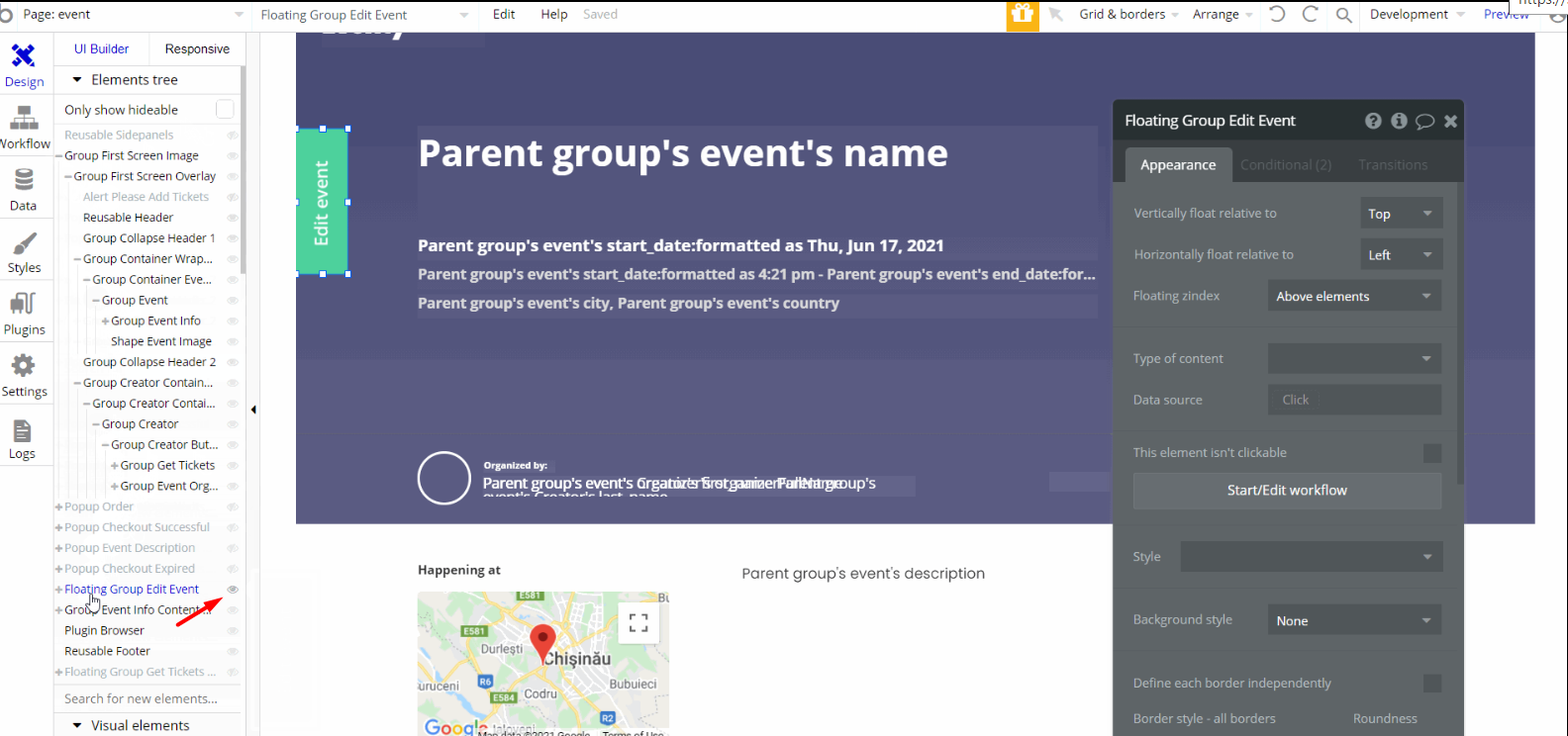Toggle Define each border independently checkbox
Image resolution: width=1568 pixels, height=736 pixels.
(x=1431, y=684)
